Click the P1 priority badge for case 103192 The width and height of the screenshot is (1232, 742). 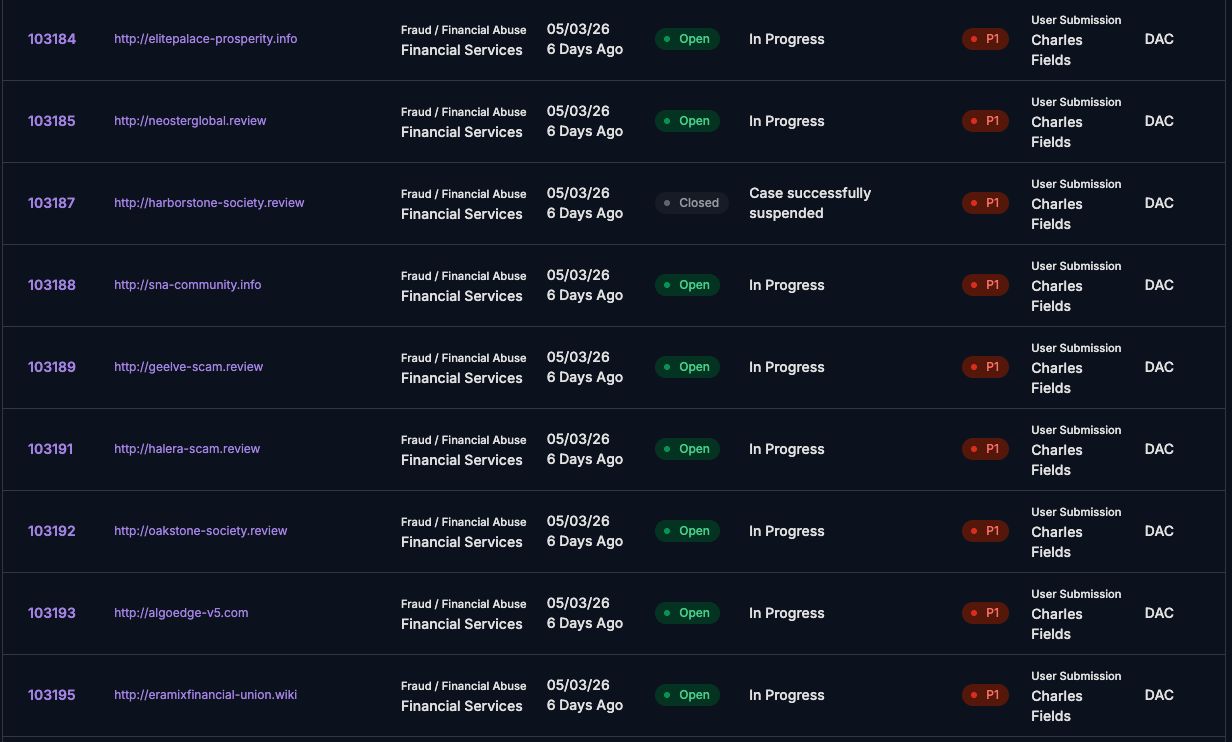click(985, 531)
